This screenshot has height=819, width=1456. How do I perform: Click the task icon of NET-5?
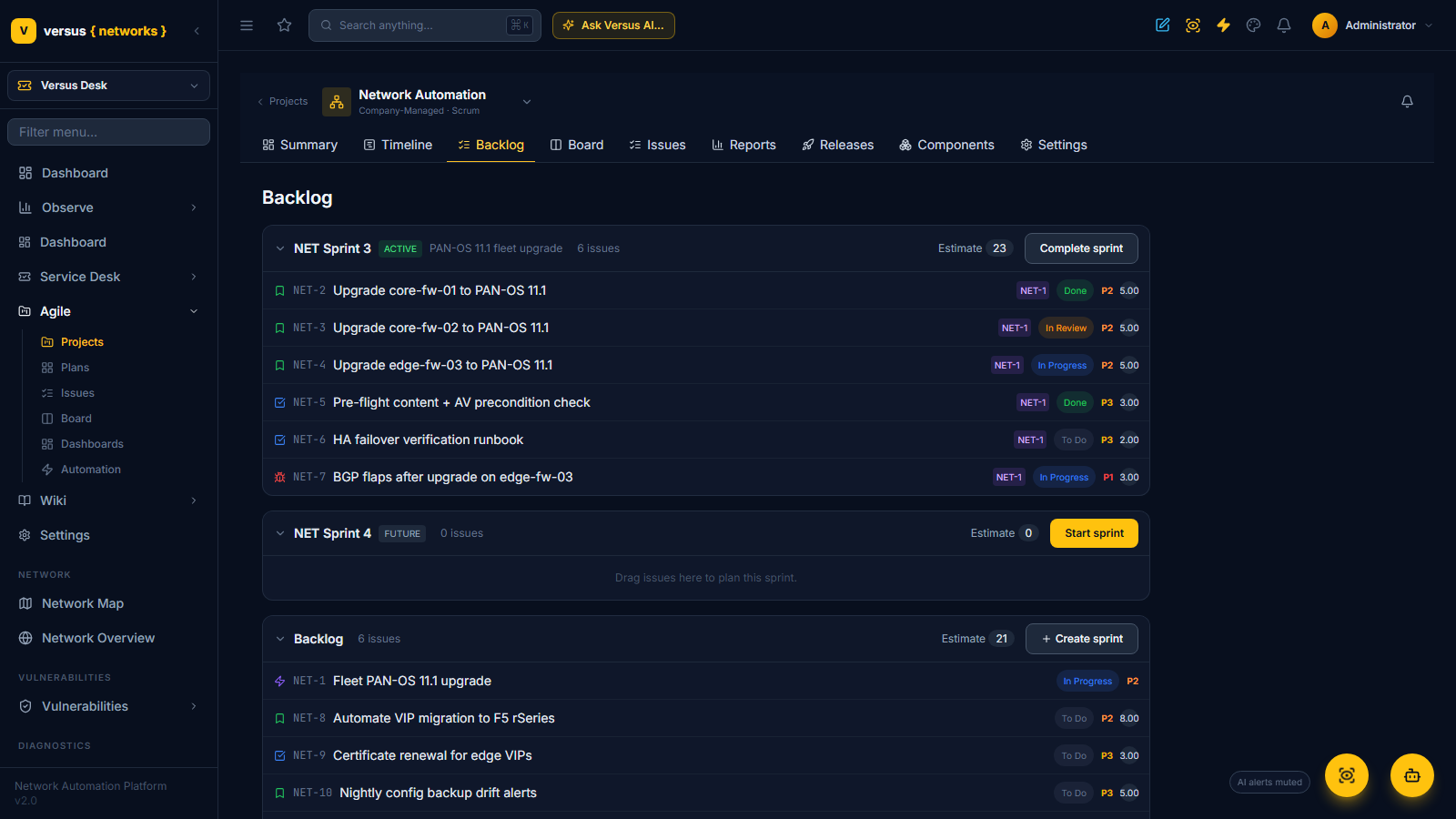(280, 402)
